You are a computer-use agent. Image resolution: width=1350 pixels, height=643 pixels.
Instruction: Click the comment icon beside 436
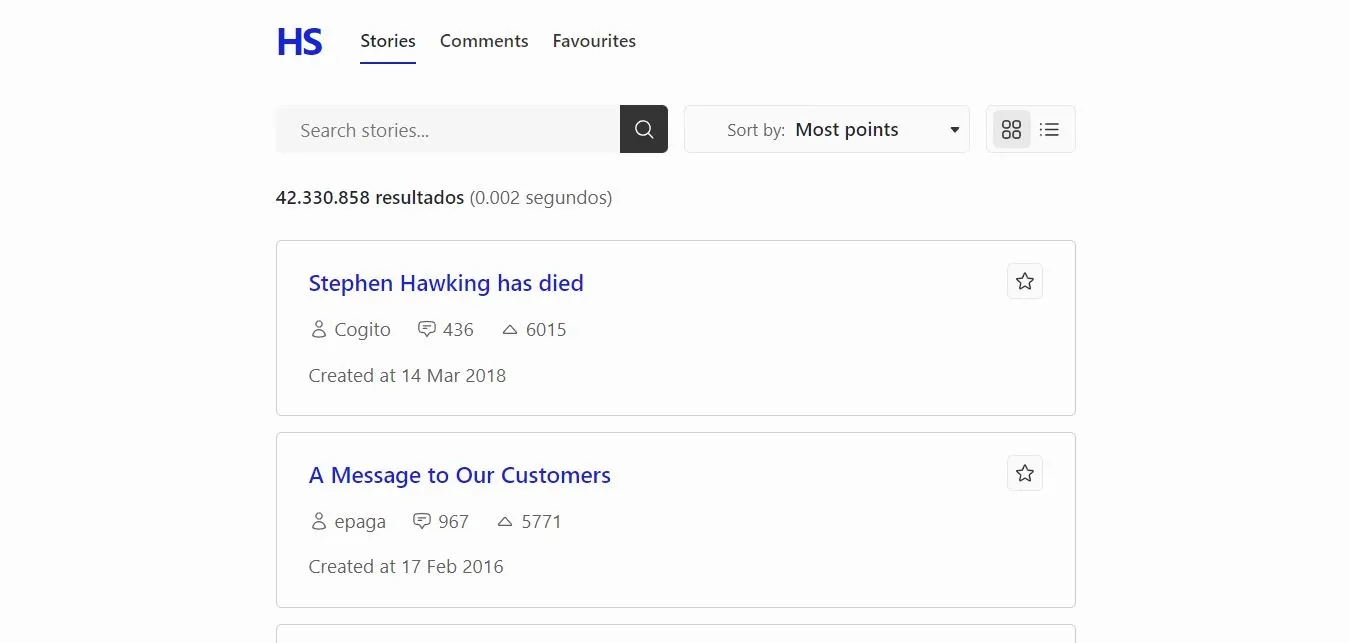(427, 329)
